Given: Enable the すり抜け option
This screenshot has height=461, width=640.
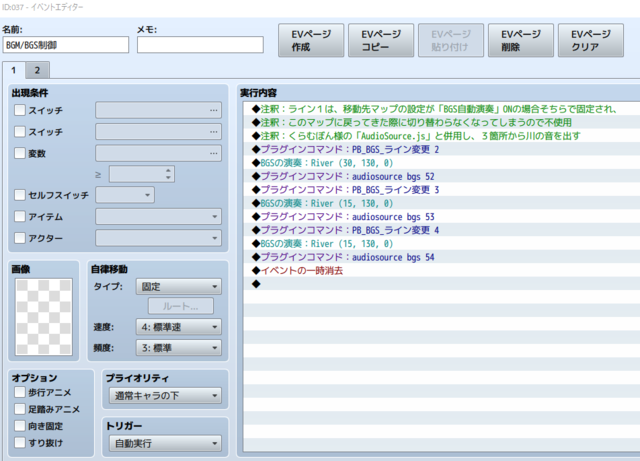Looking at the screenshot, I should [x=20, y=443].
